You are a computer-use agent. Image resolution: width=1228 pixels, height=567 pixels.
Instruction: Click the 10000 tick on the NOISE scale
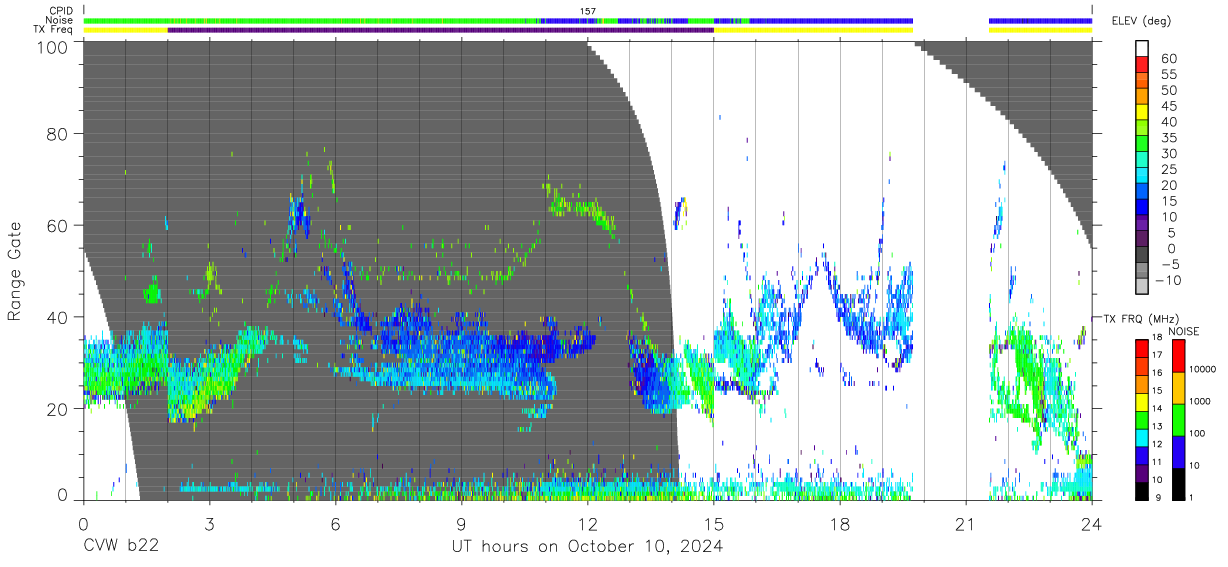click(x=1202, y=369)
